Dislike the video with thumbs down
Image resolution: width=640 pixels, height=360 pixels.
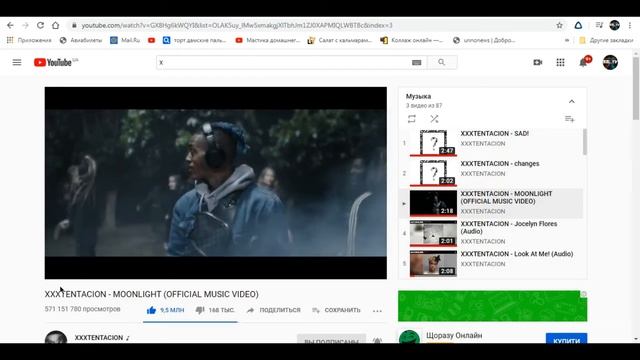click(x=215, y=310)
